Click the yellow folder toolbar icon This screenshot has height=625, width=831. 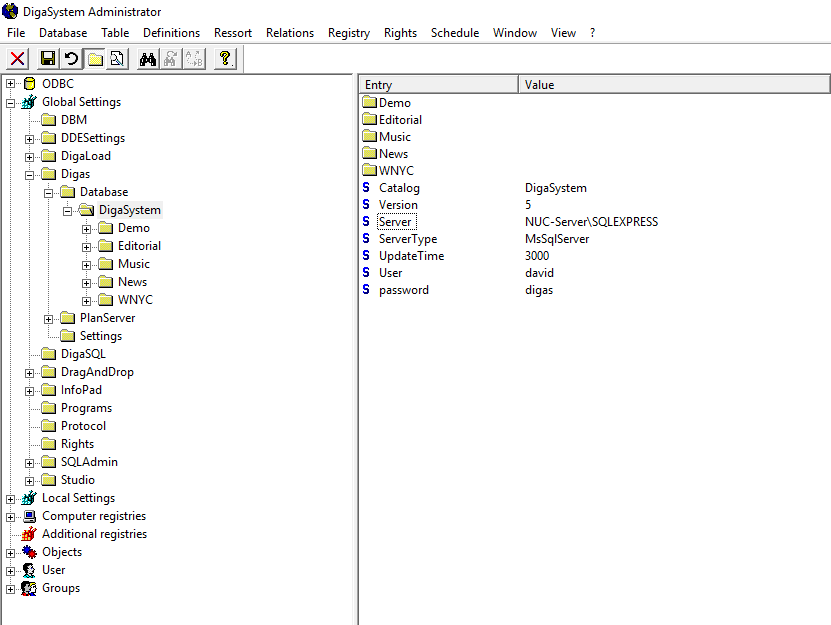[94, 59]
